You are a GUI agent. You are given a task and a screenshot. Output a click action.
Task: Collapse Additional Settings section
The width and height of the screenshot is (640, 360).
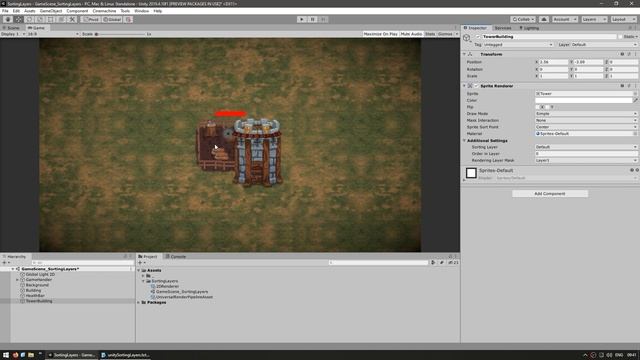[464, 140]
